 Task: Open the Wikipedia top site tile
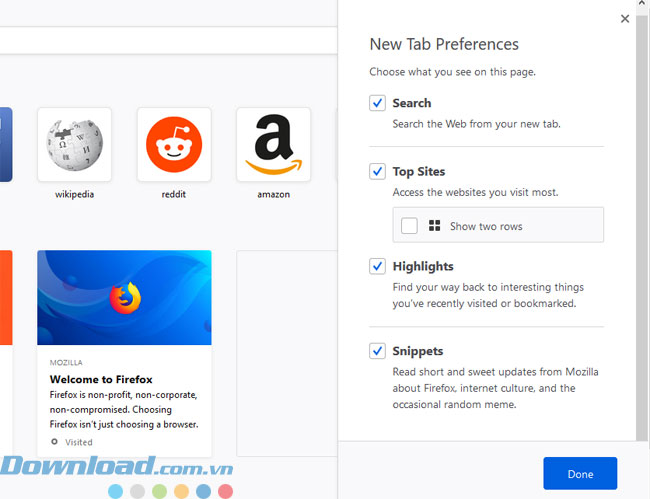pyautogui.click(x=75, y=145)
